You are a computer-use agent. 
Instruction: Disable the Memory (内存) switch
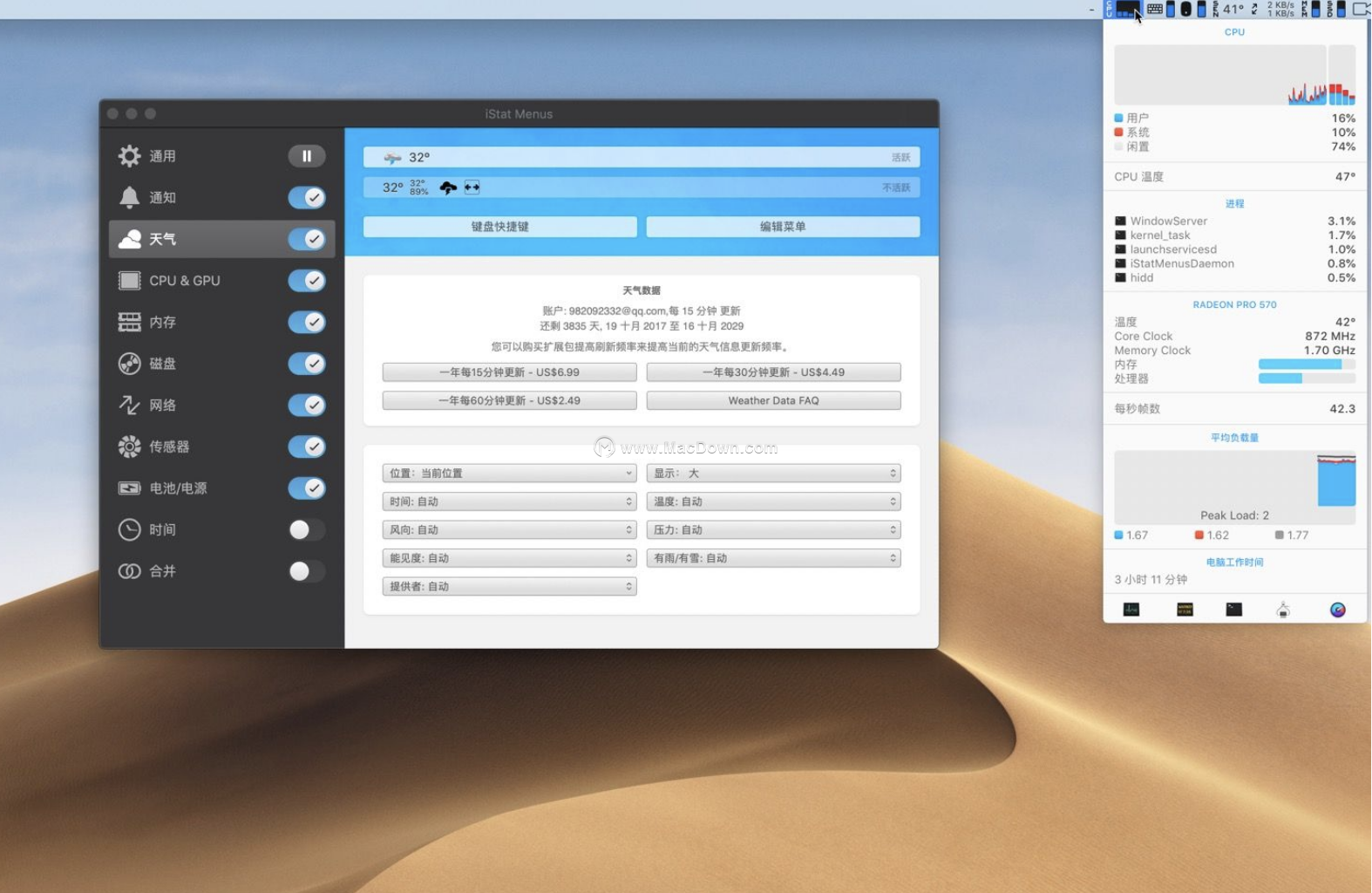point(307,322)
